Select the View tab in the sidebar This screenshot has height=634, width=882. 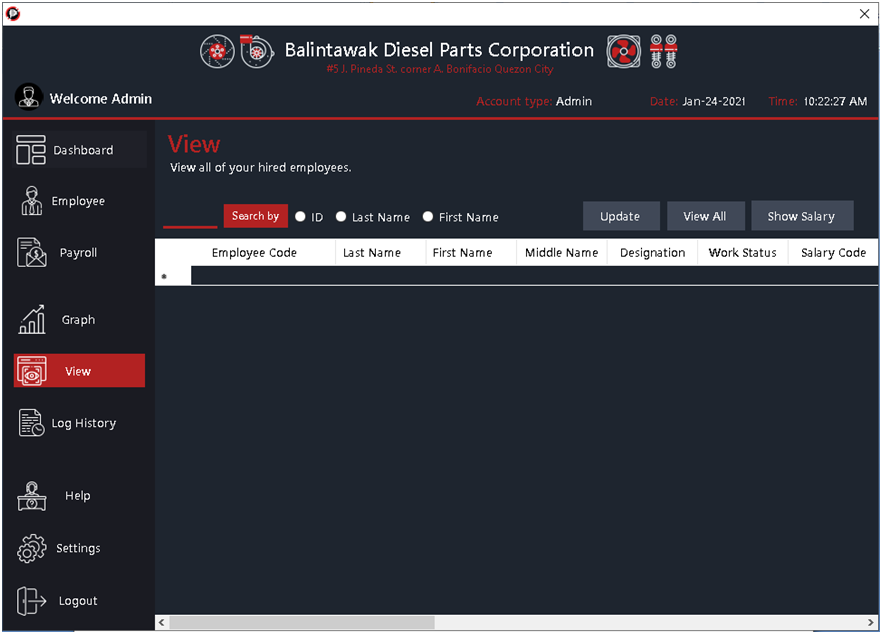pyautogui.click(x=78, y=370)
